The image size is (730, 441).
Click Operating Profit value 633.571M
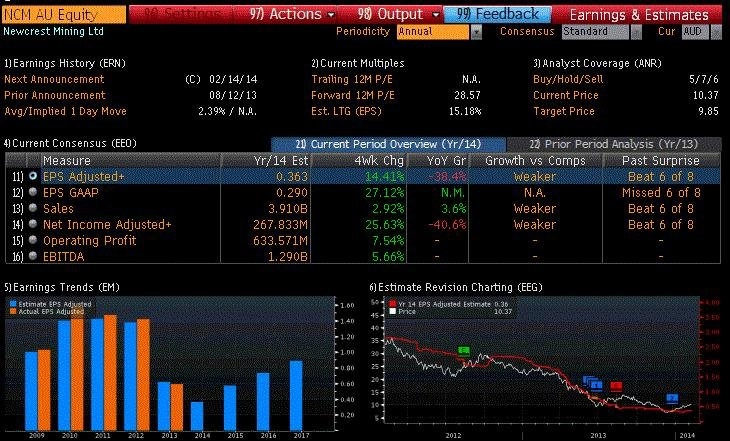[x=280, y=240]
